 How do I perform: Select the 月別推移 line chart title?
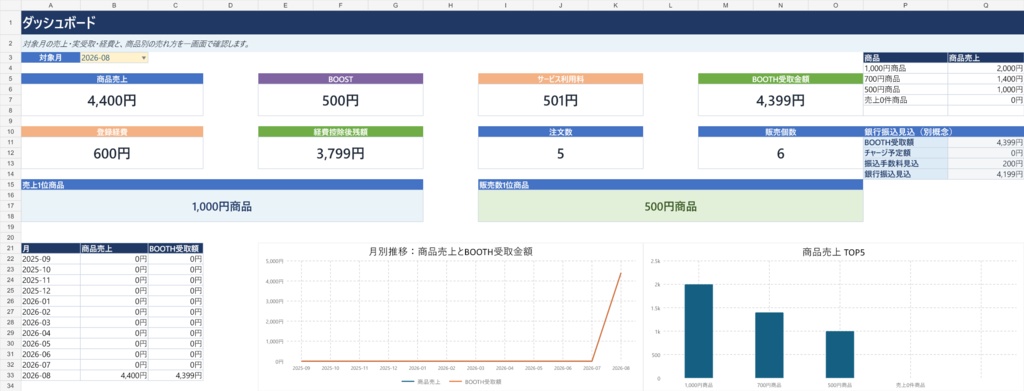[x=450, y=251]
